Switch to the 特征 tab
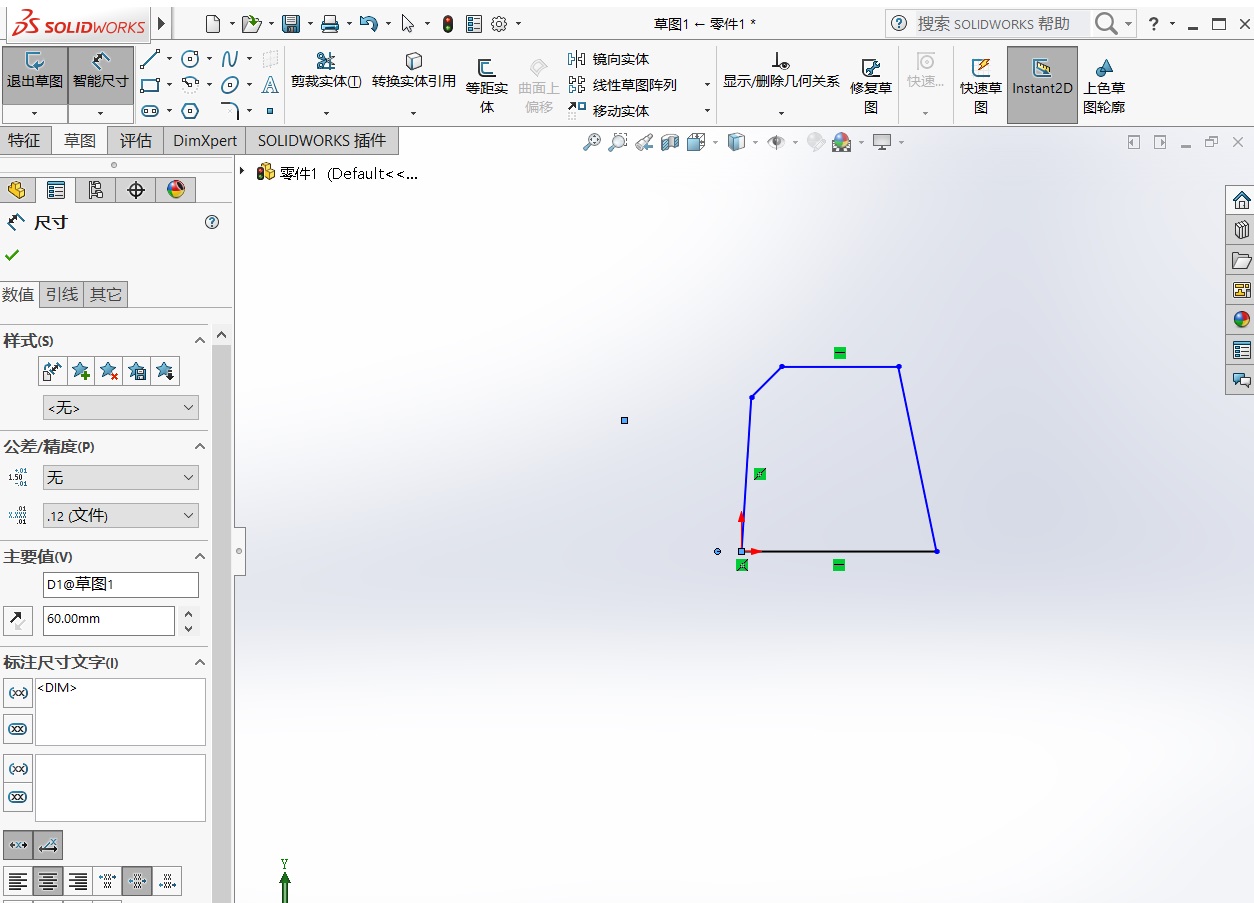The image size is (1254, 903). [x=24, y=141]
